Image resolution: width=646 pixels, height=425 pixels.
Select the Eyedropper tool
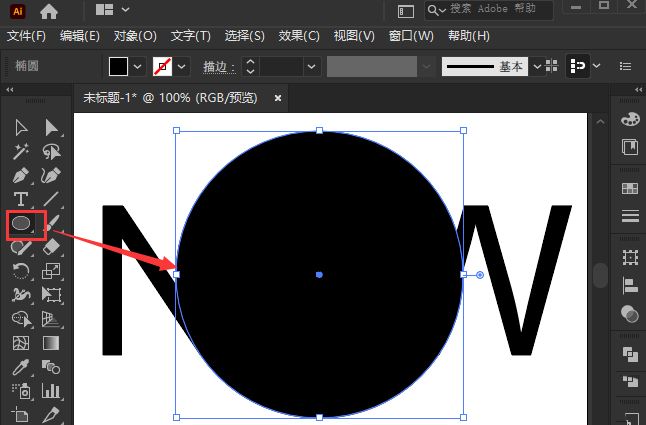point(21,367)
